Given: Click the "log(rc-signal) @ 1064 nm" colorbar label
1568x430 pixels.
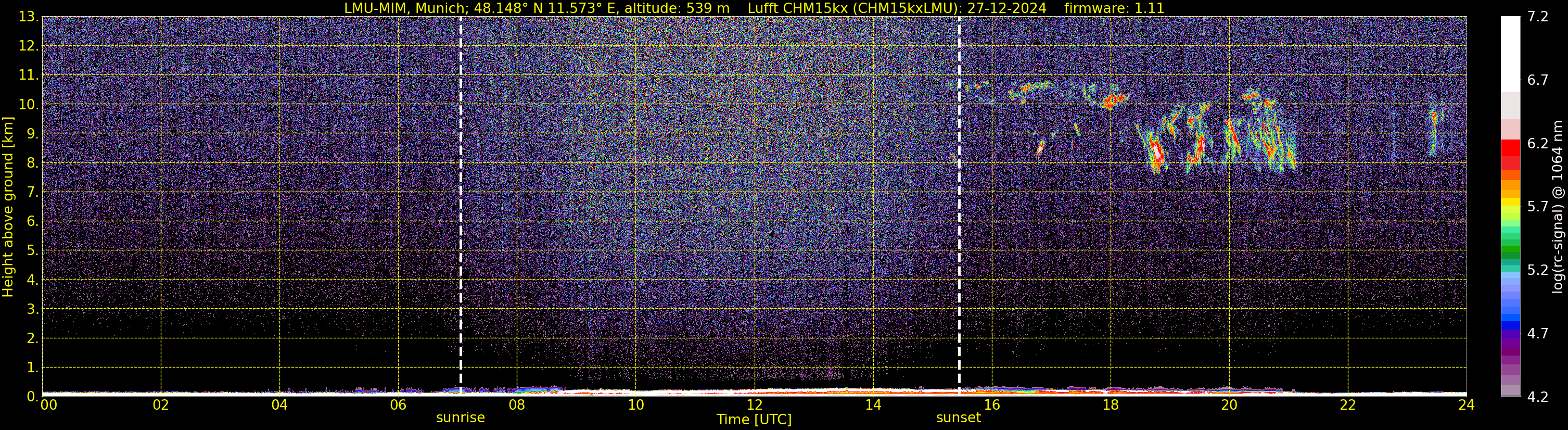Looking at the screenshot, I should point(1558,207).
